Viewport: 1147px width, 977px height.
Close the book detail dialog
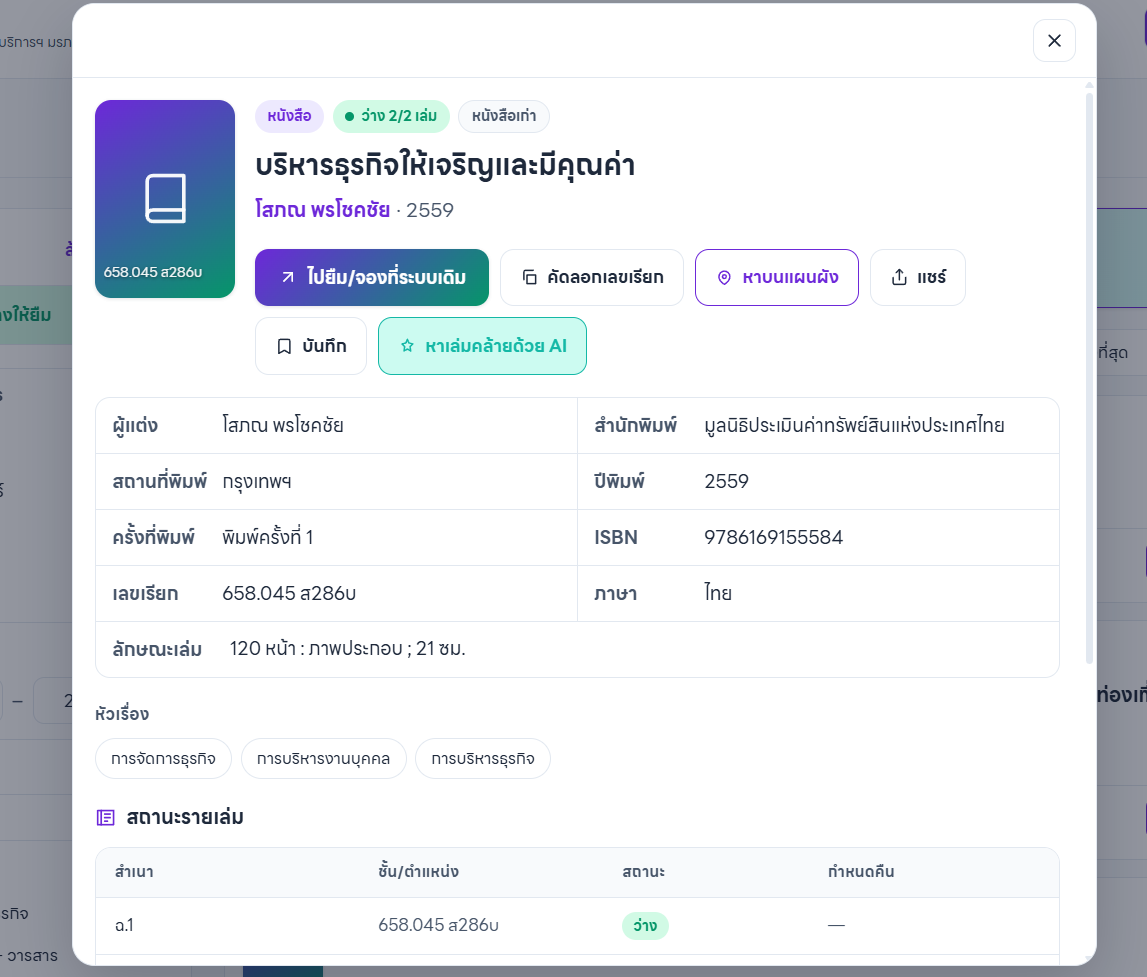[x=1054, y=41]
